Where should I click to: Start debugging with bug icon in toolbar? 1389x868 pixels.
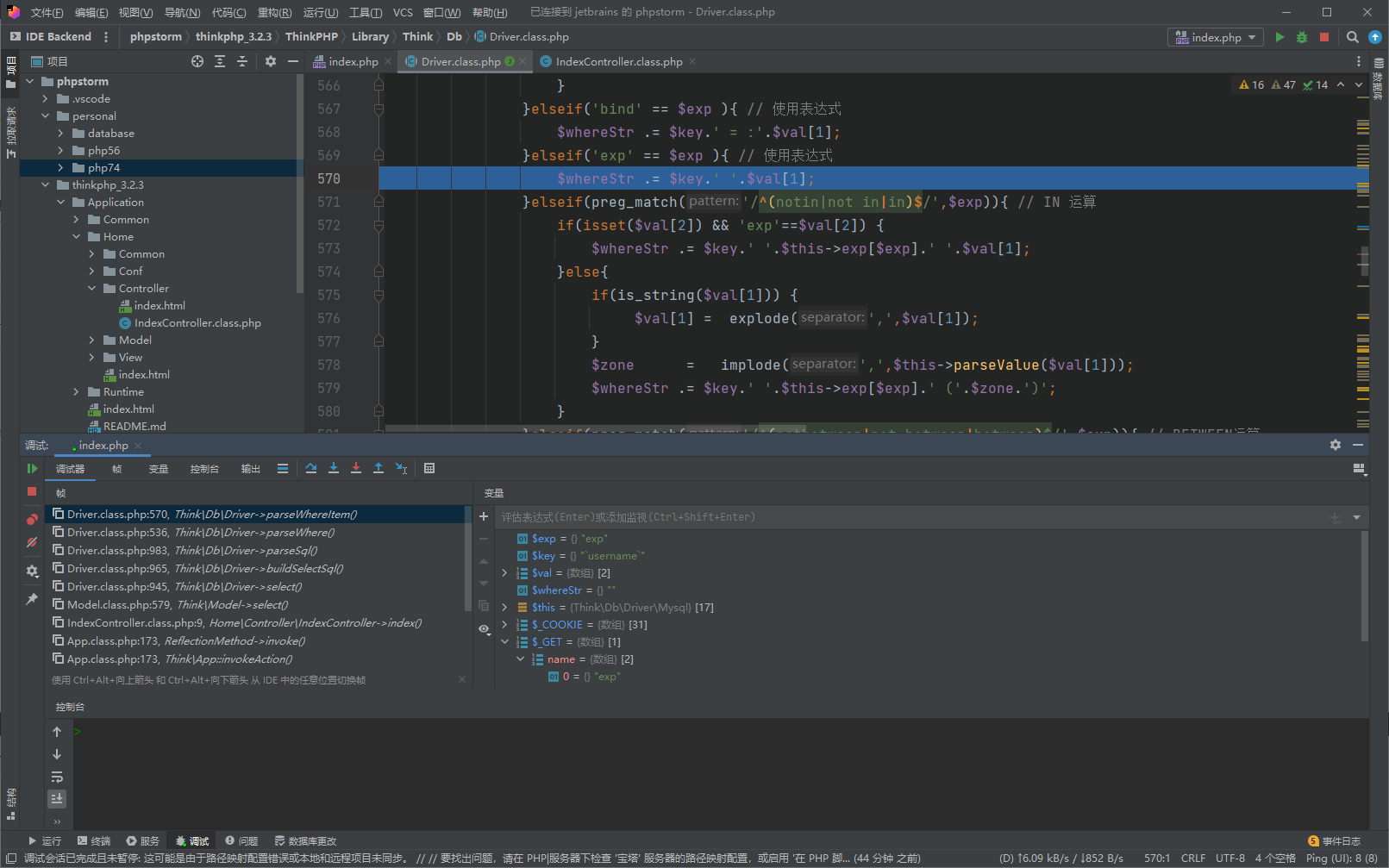coord(1302,37)
